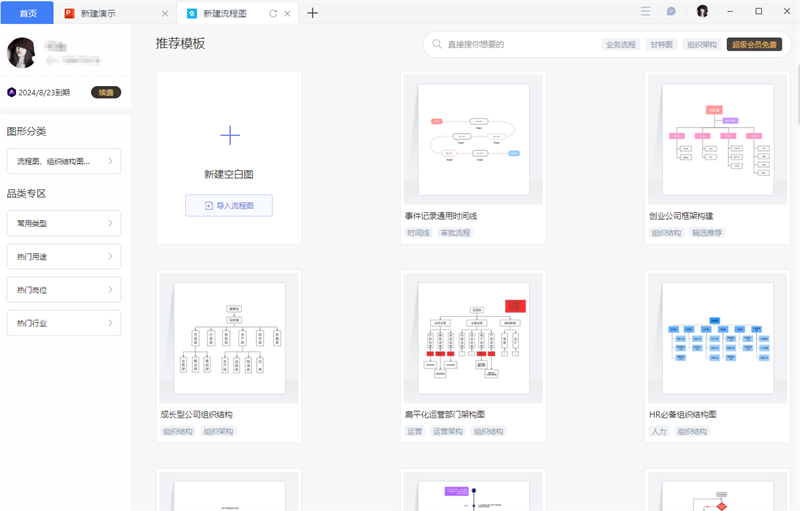
Task: Expand the 热门行业 section
Action: [x=64, y=322]
